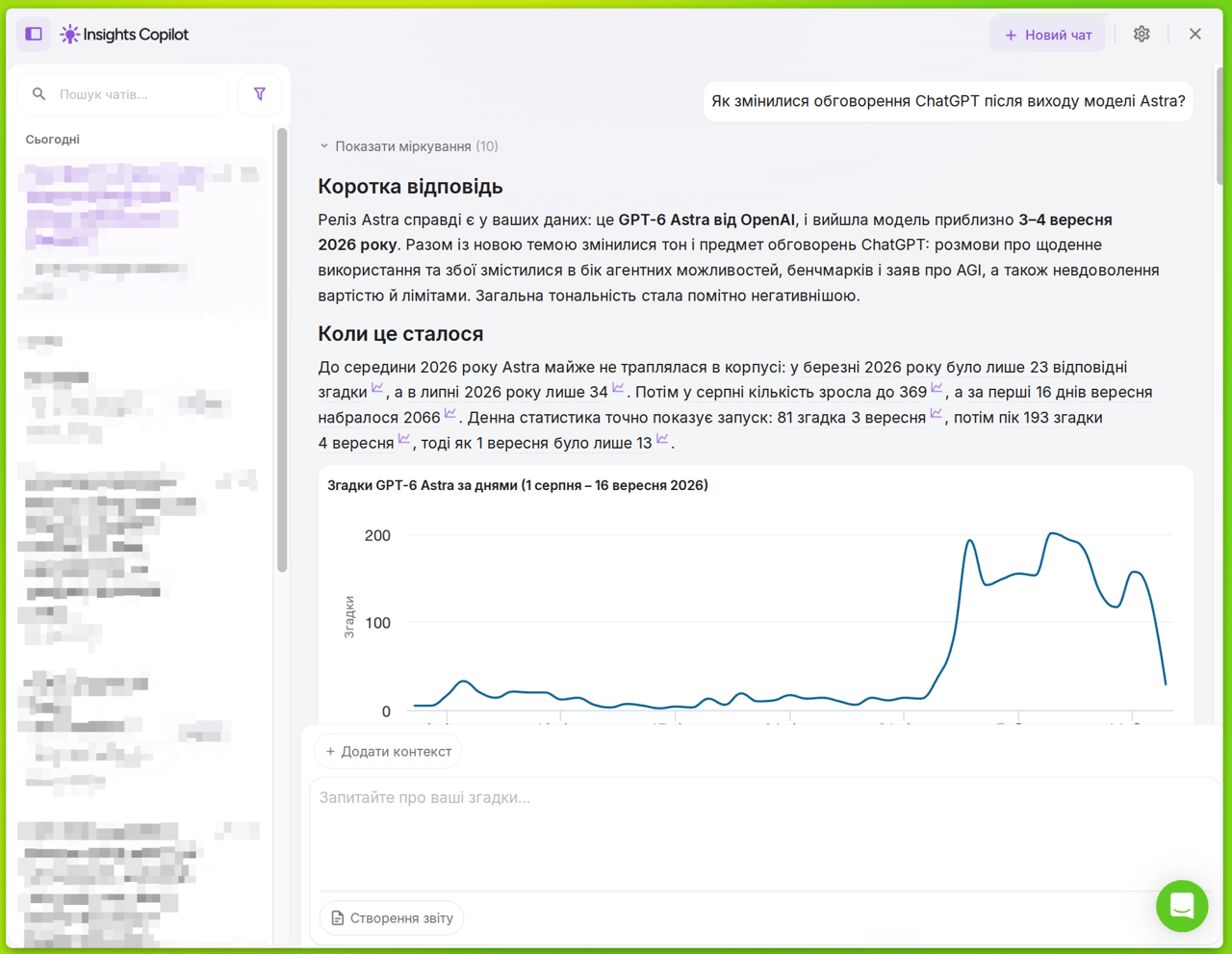This screenshot has width=1232, height=954.
Task: Click the "Створення звіту" button
Action: click(x=392, y=918)
